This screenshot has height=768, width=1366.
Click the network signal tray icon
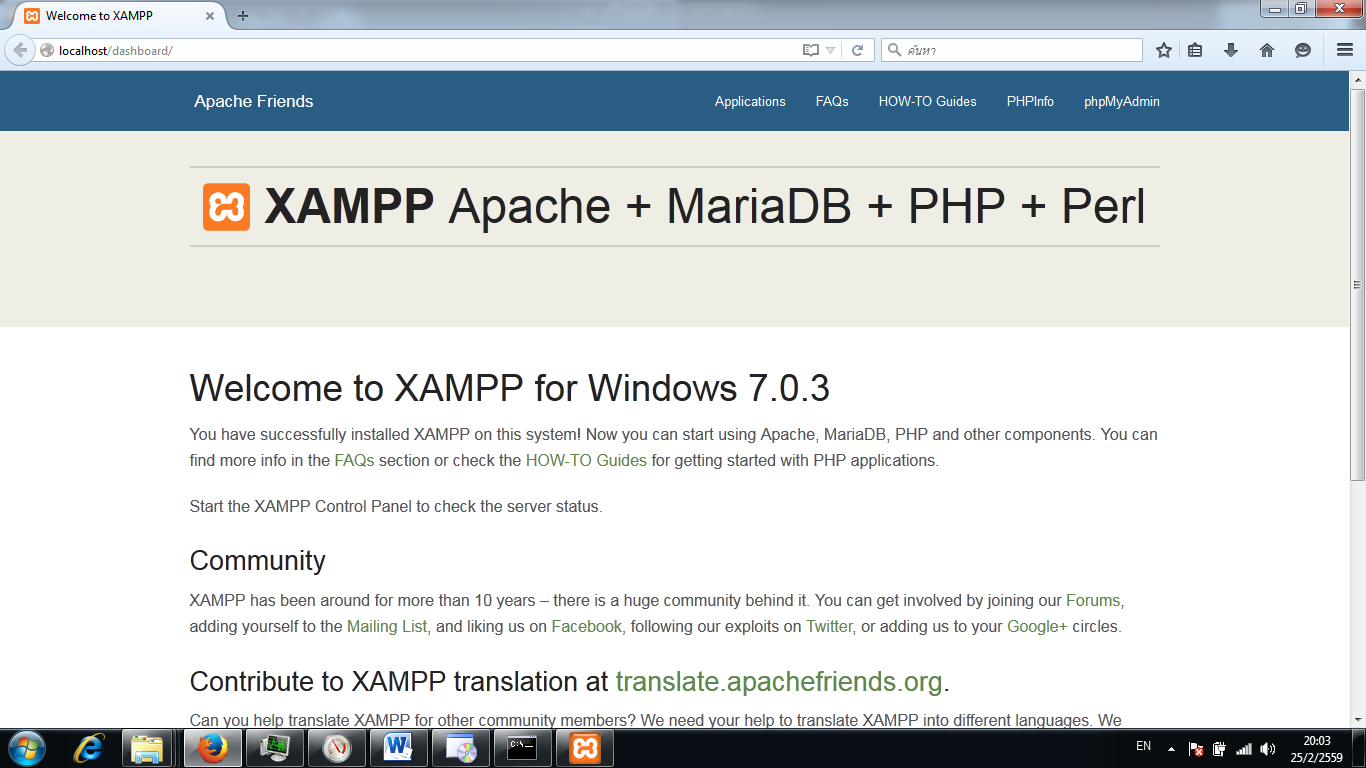pos(1244,748)
